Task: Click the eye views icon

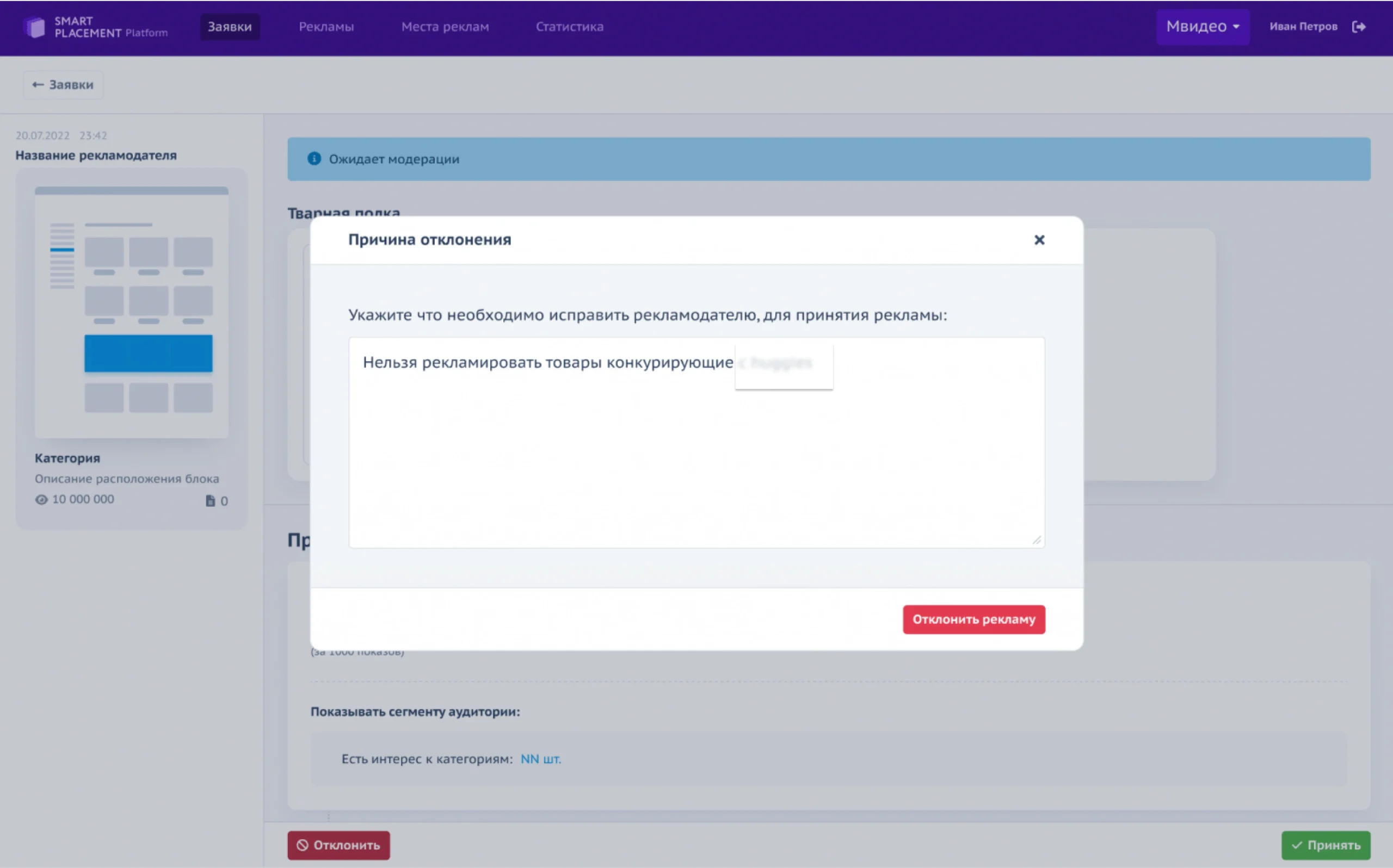Action: (41, 499)
